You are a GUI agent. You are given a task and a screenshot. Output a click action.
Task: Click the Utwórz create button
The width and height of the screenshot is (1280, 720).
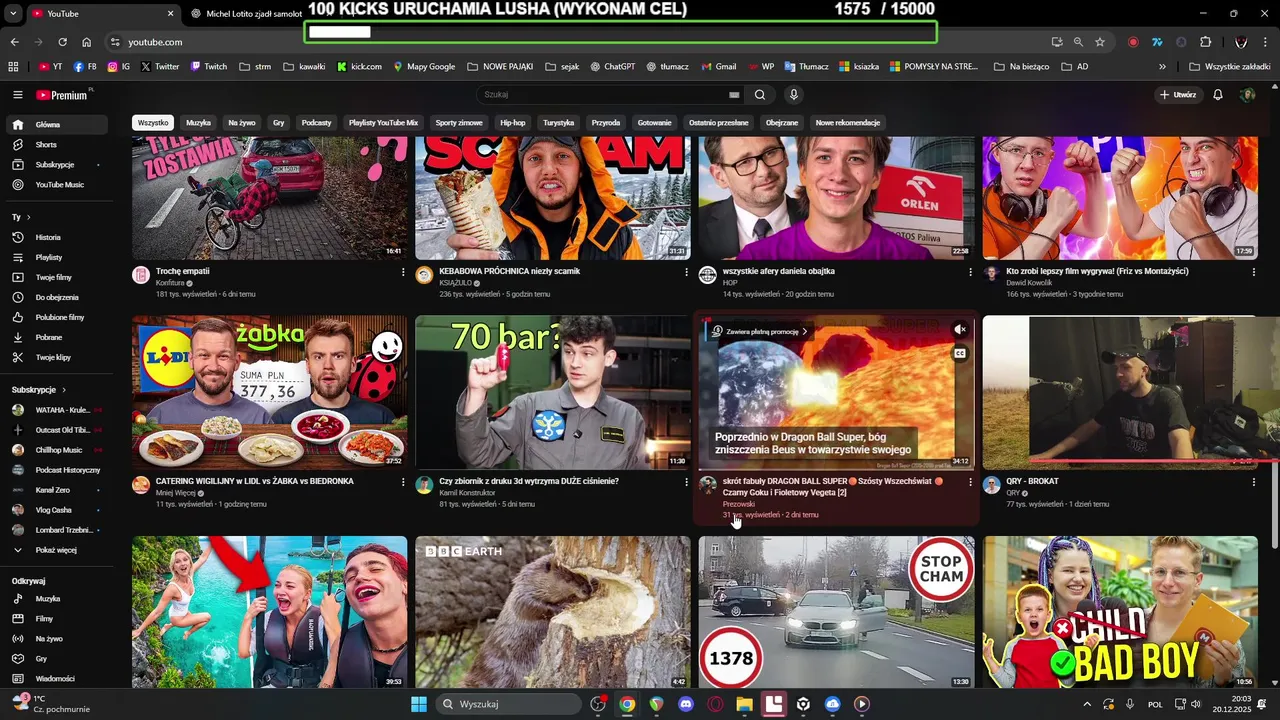click(1178, 95)
